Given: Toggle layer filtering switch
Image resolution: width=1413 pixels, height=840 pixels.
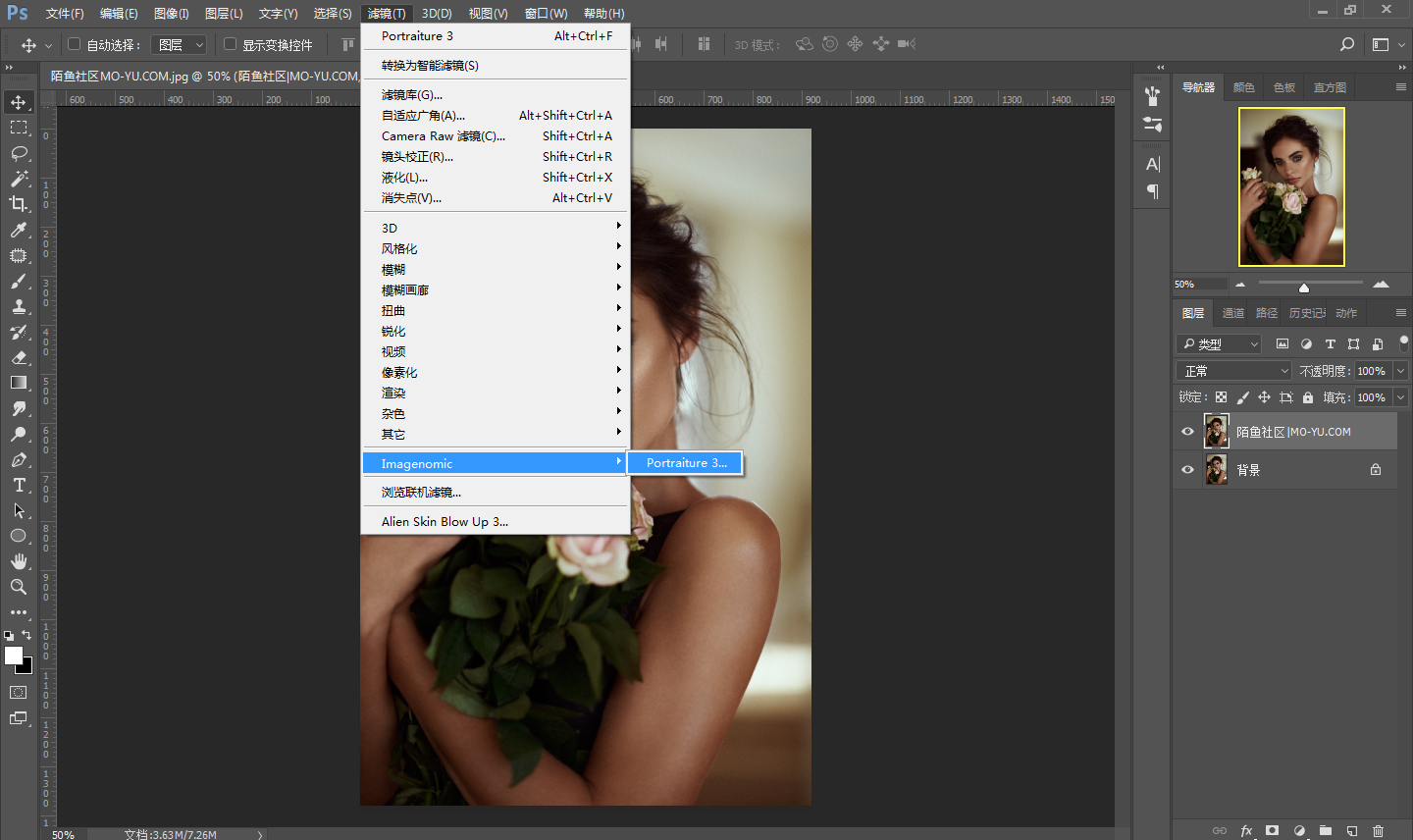Looking at the screenshot, I should (x=1404, y=343).
